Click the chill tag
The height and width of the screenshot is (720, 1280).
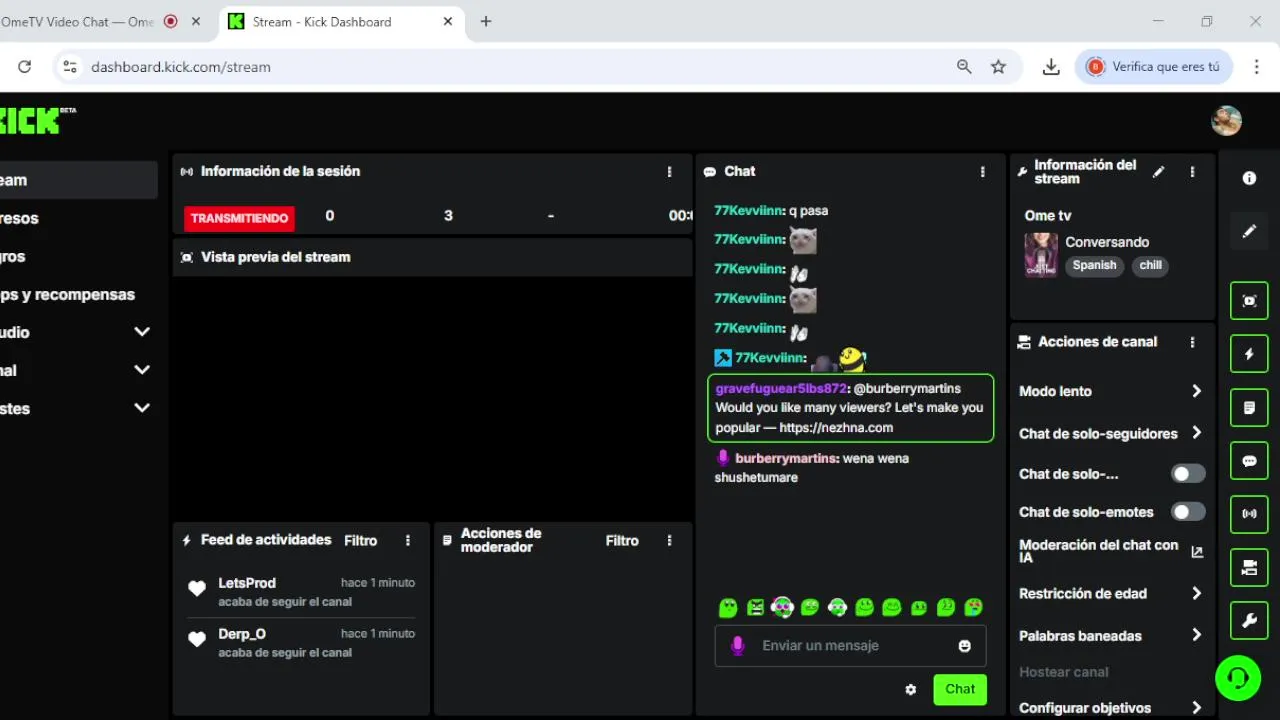tap(1151, 265)
